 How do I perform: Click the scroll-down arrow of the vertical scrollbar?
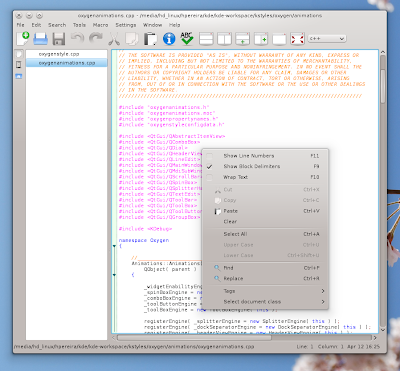[383, 330]
